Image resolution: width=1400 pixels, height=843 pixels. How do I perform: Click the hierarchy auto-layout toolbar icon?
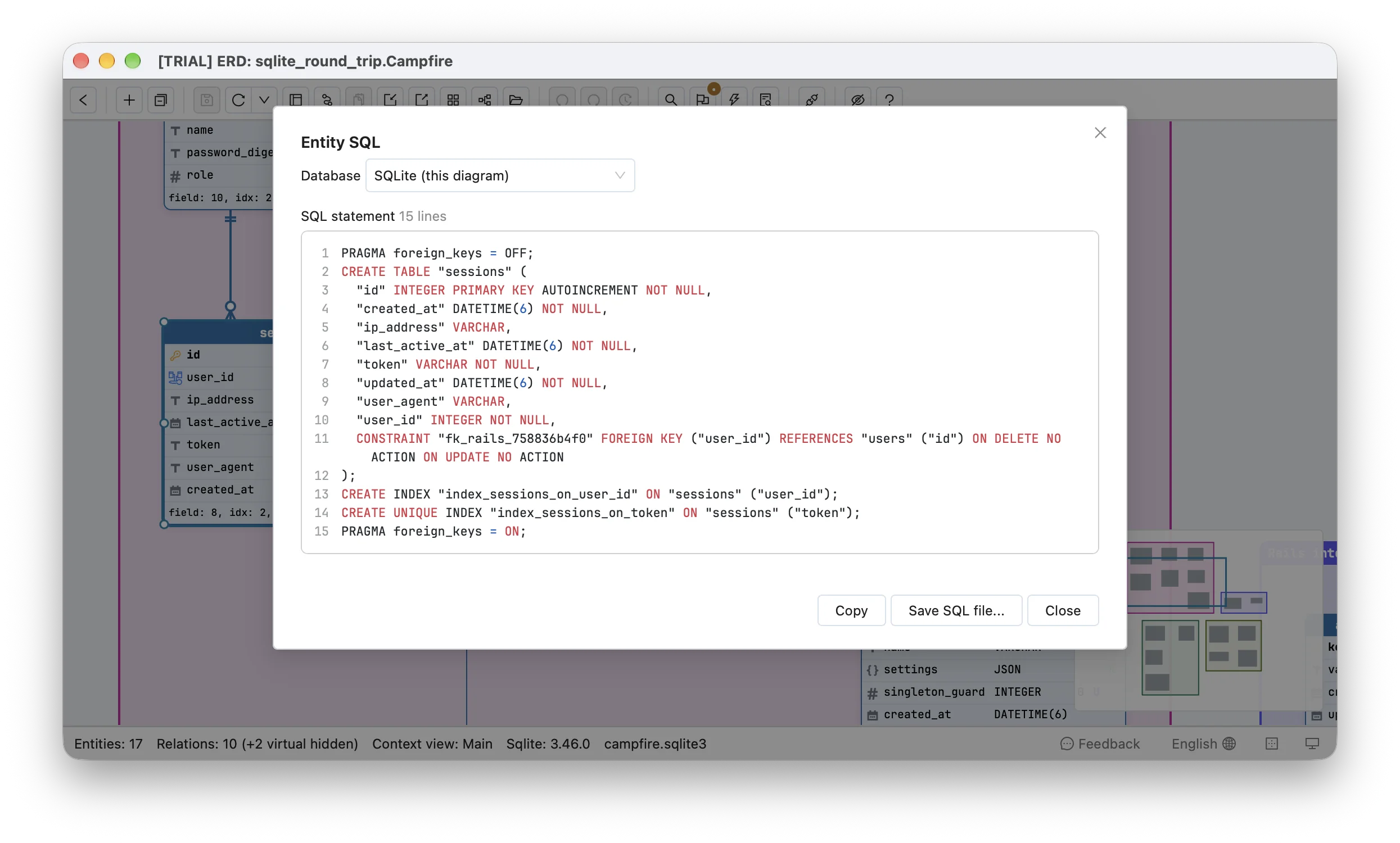click(485, 100)
